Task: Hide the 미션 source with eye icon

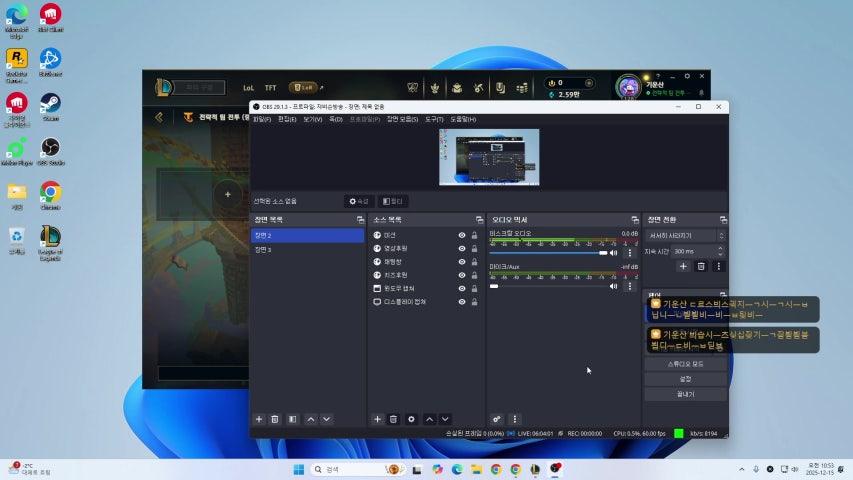Action: click(x=462, y=235)
